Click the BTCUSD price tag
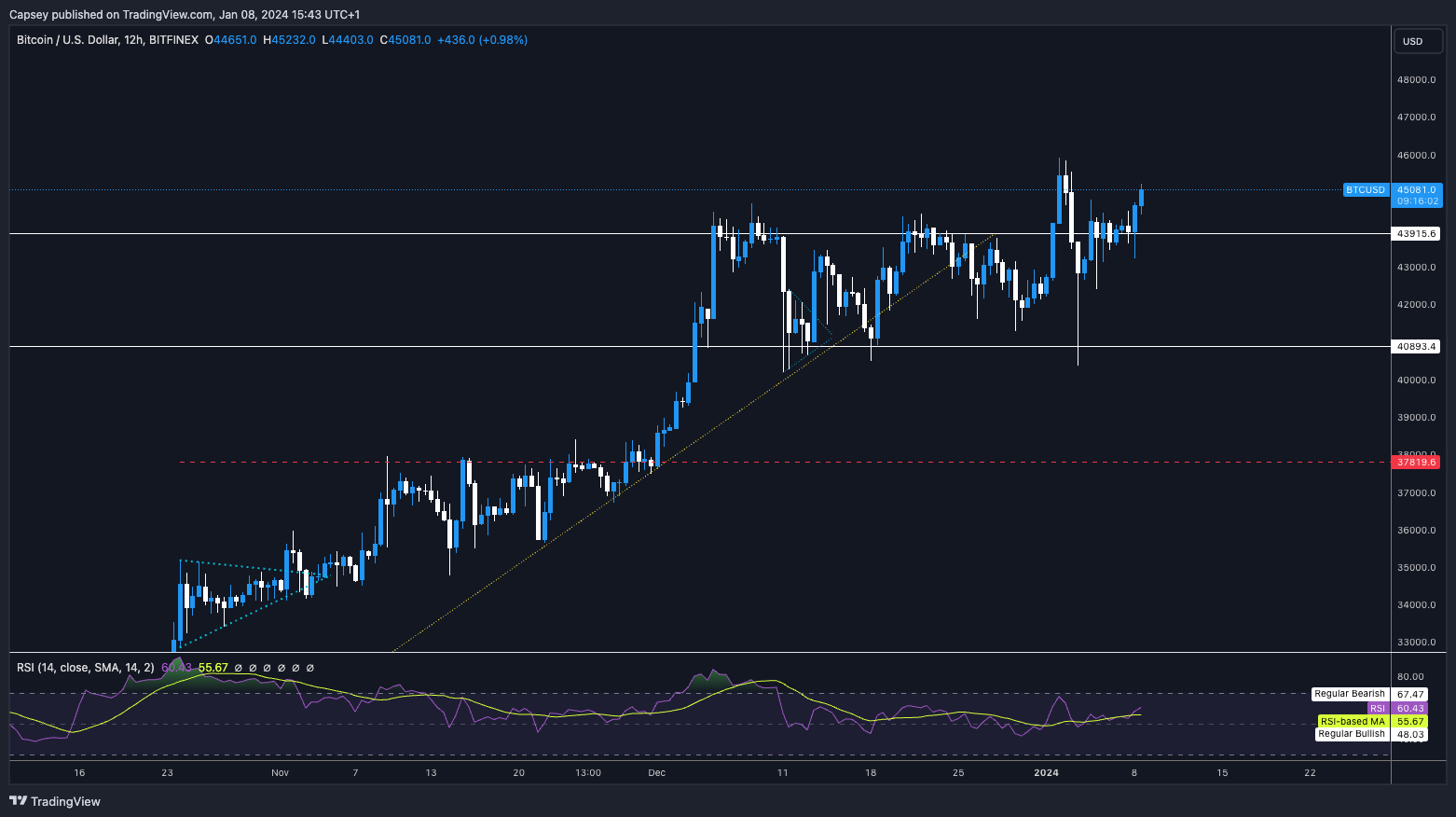 pos(1366,190)
